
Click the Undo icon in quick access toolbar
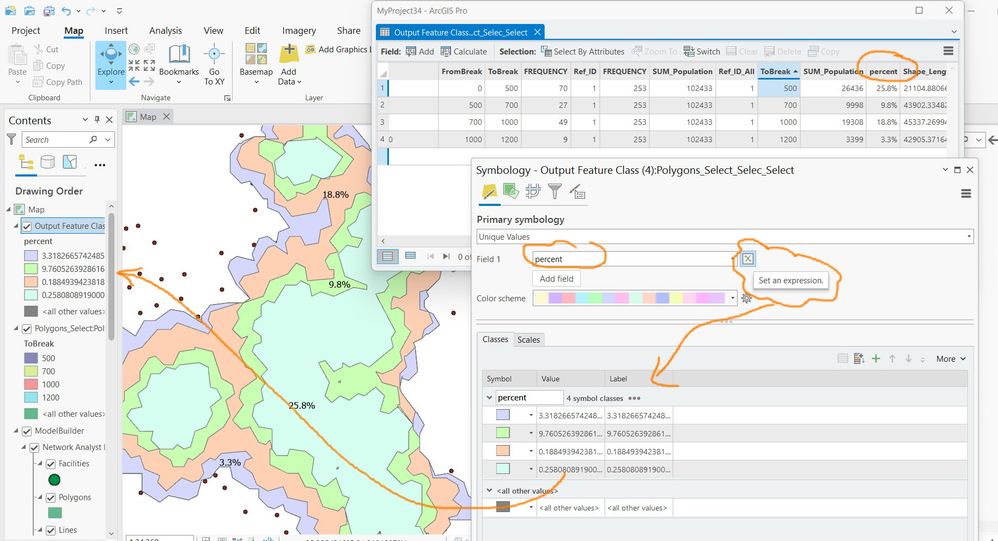66,11
